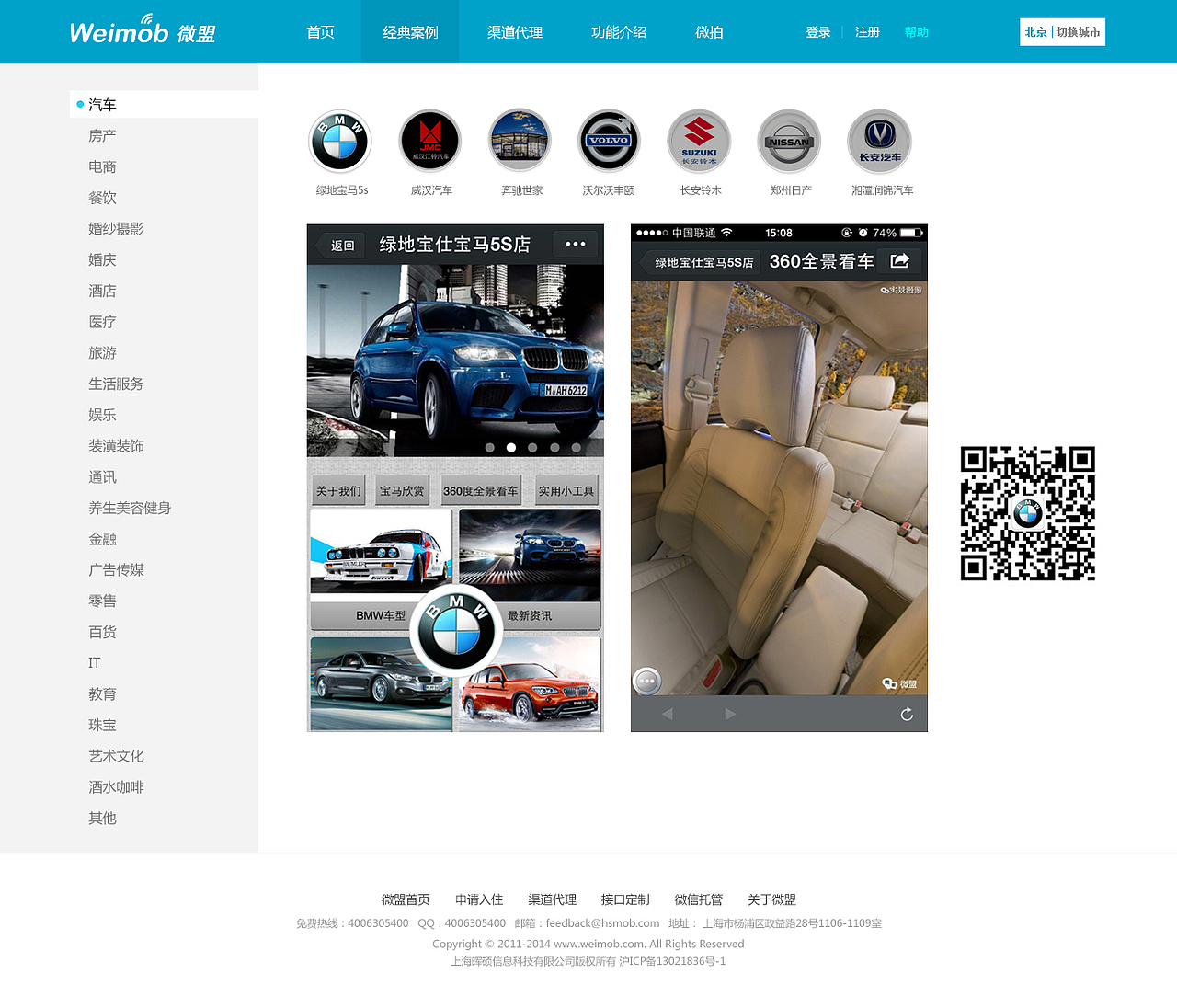Open the ... options menu in phone header
The width and height of the screenshot is (1177, 1008).
576,244
